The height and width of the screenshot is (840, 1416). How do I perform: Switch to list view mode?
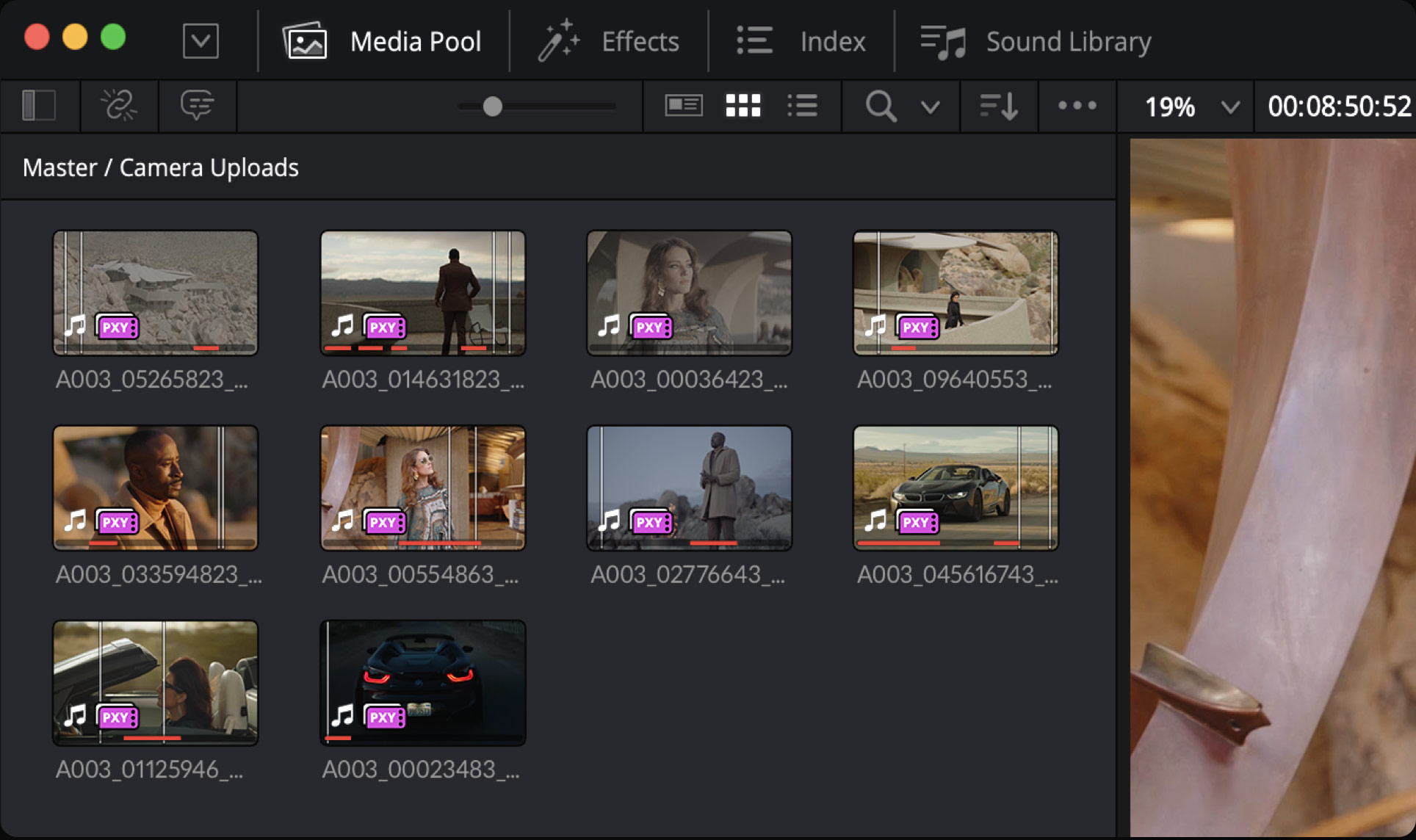pyautogui.click(x=802, y=106)
